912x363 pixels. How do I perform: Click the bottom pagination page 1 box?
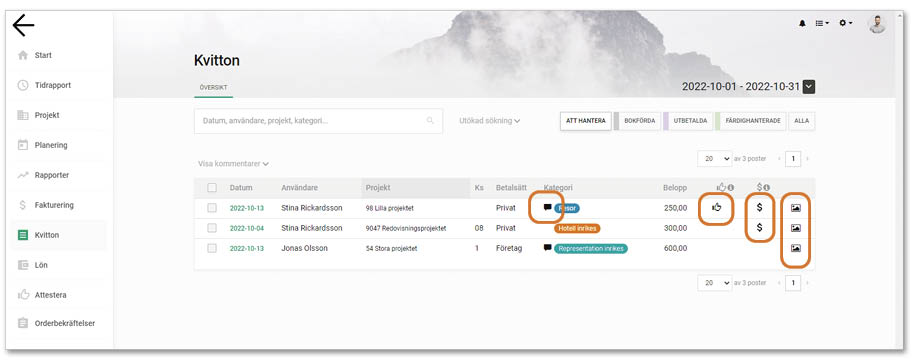[x=793, y=283]
